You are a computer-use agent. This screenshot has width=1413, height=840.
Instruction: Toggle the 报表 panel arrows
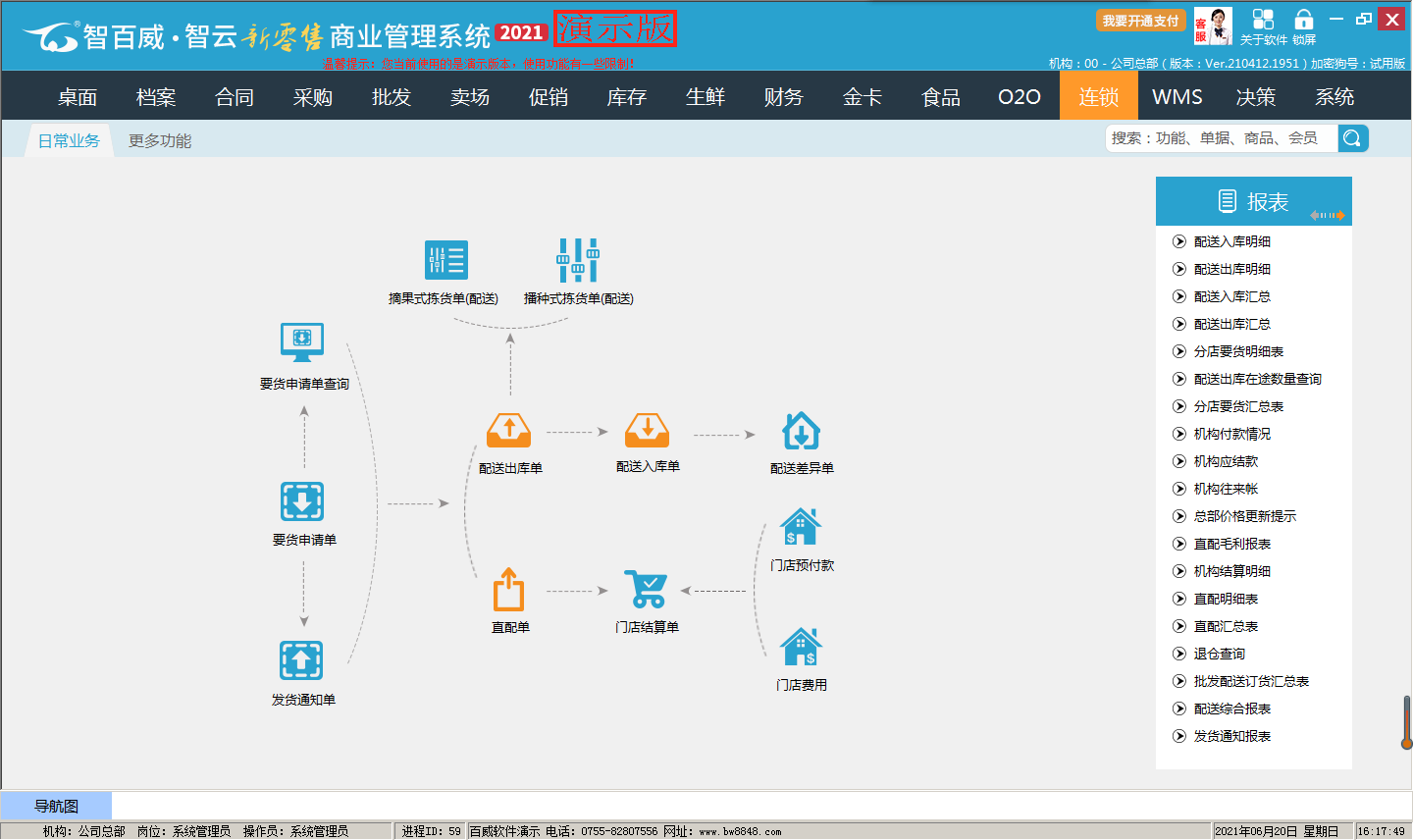click(x=1327, y=215)
